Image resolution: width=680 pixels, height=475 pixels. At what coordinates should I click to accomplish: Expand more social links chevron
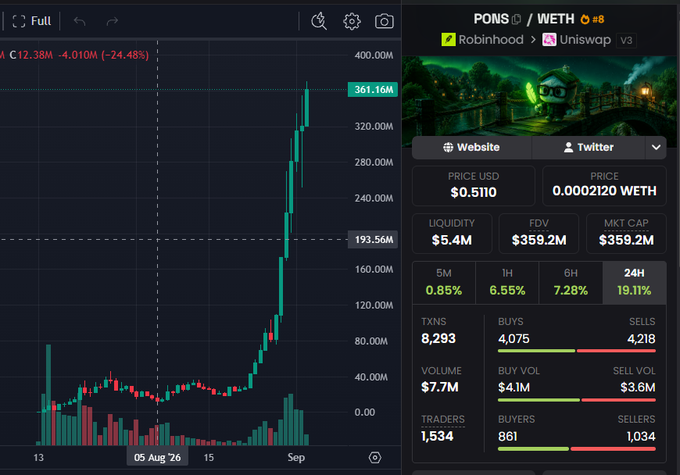[x=656, y=147]
